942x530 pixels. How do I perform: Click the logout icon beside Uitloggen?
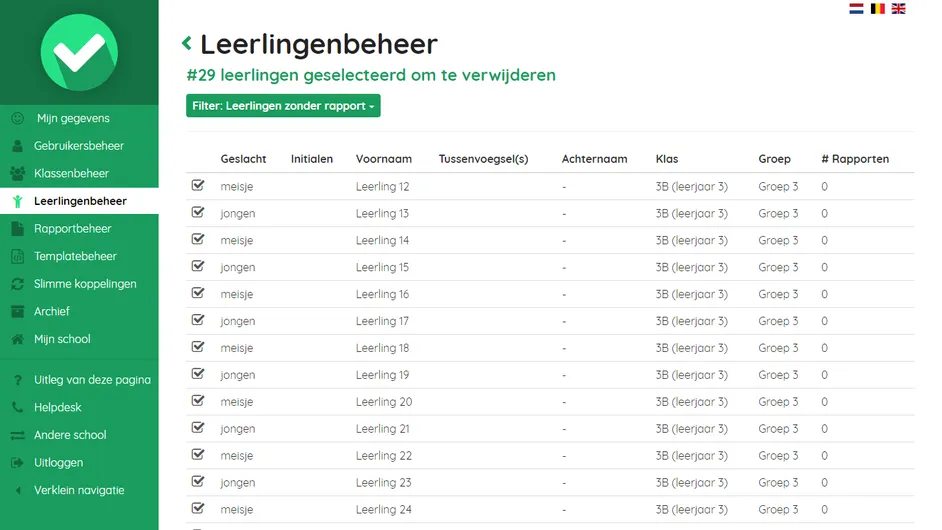click(17, 463)
